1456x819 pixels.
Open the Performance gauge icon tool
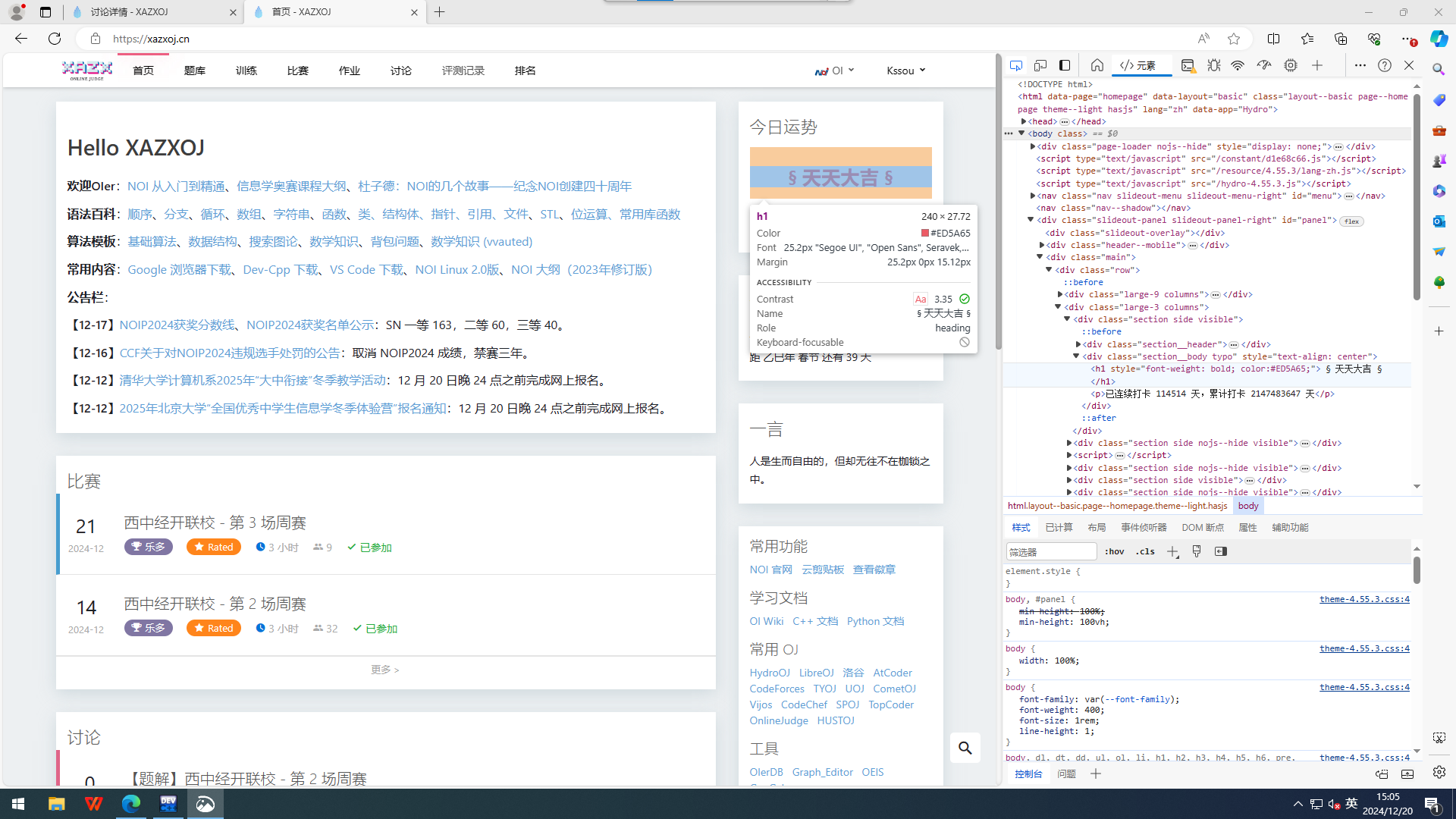[x=1263, y=66]
